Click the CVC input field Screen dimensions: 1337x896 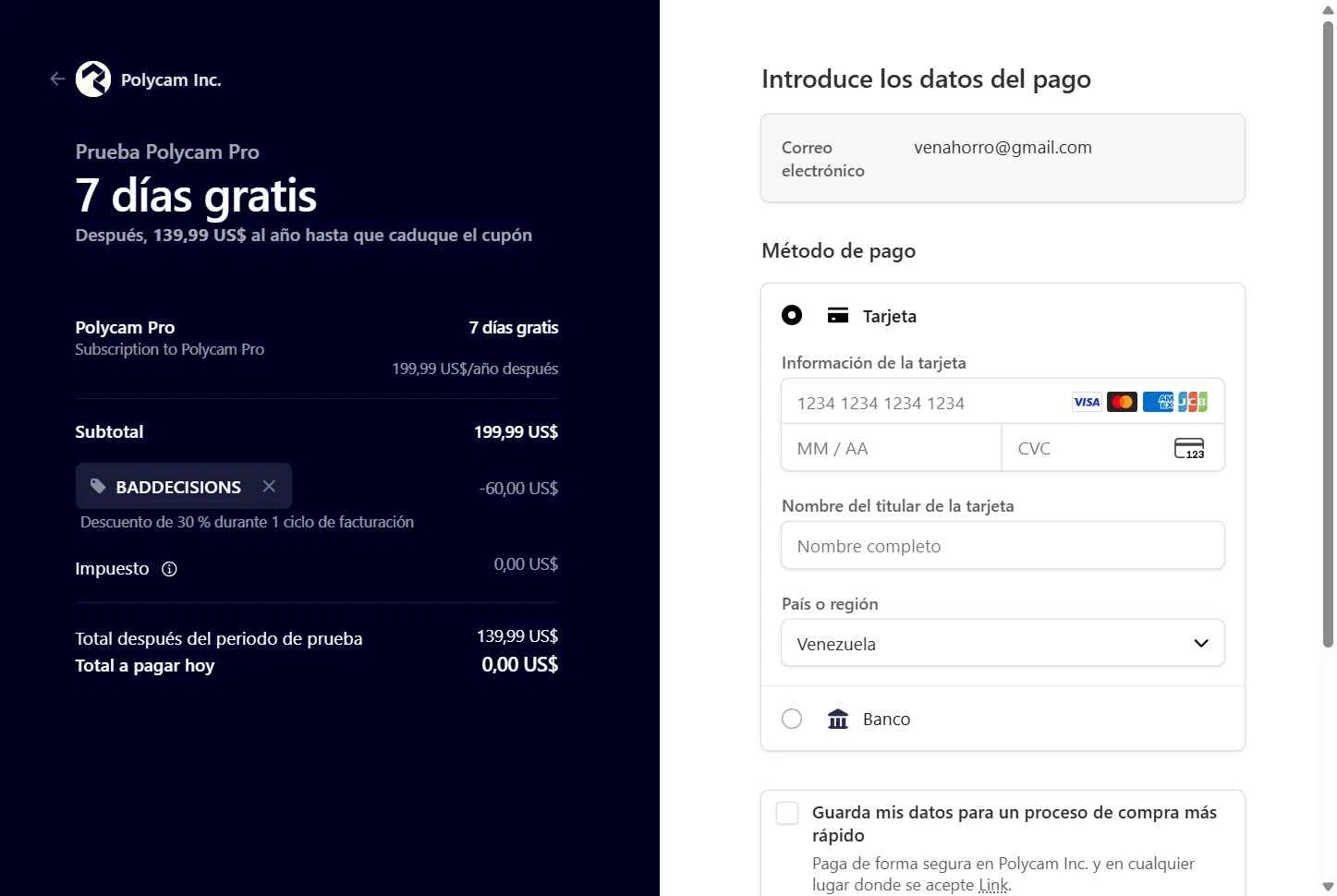click(1113, 448)
